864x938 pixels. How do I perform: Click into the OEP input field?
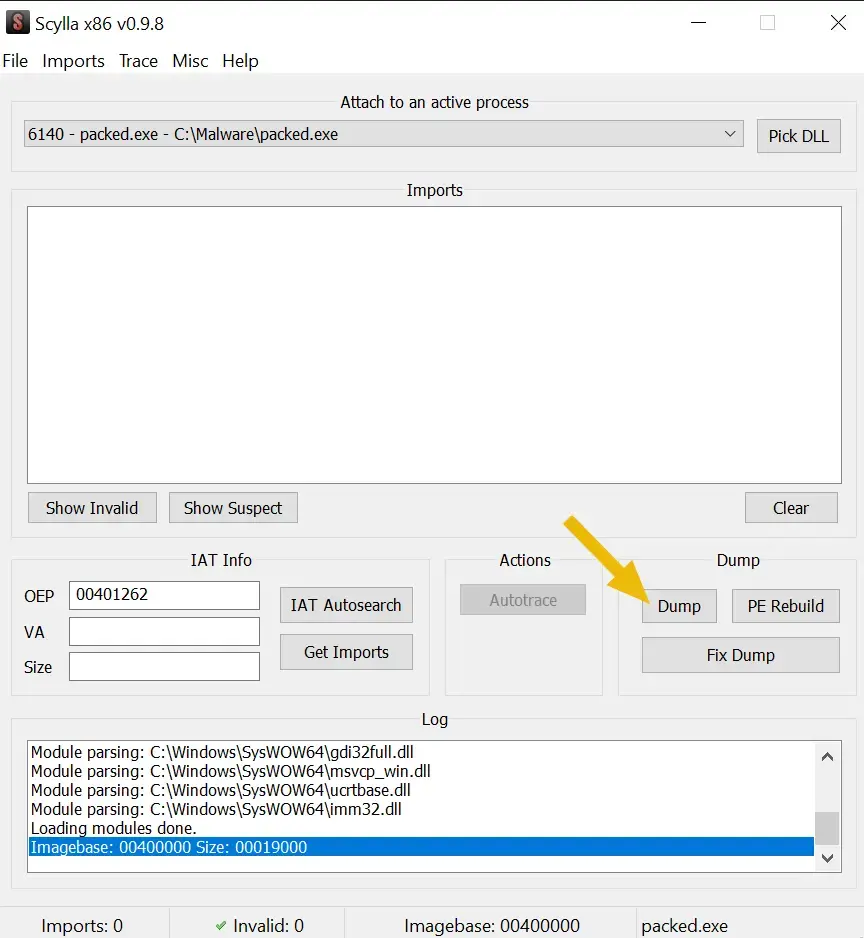click(x=164, y=595)
